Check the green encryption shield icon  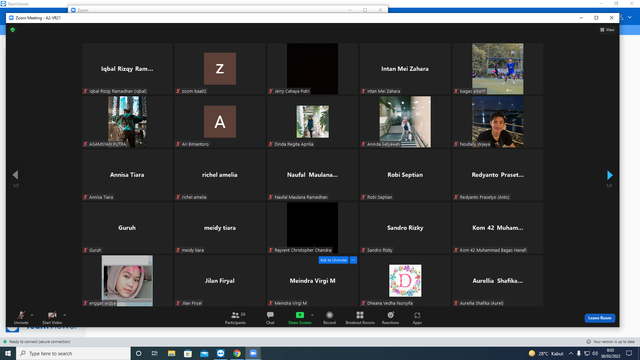tap(13, 30)
